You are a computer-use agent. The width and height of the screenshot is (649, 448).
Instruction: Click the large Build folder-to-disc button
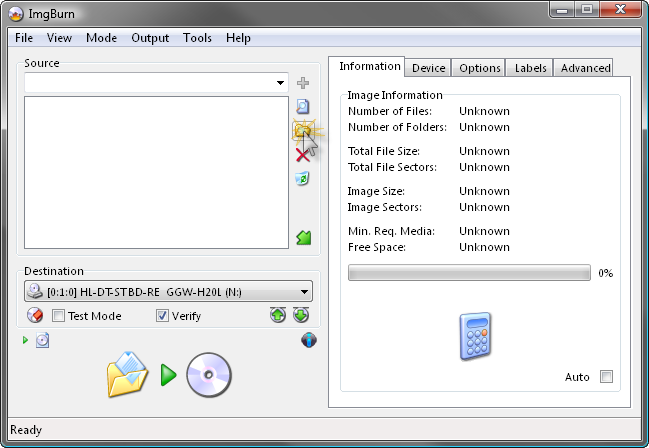(127, 375)
